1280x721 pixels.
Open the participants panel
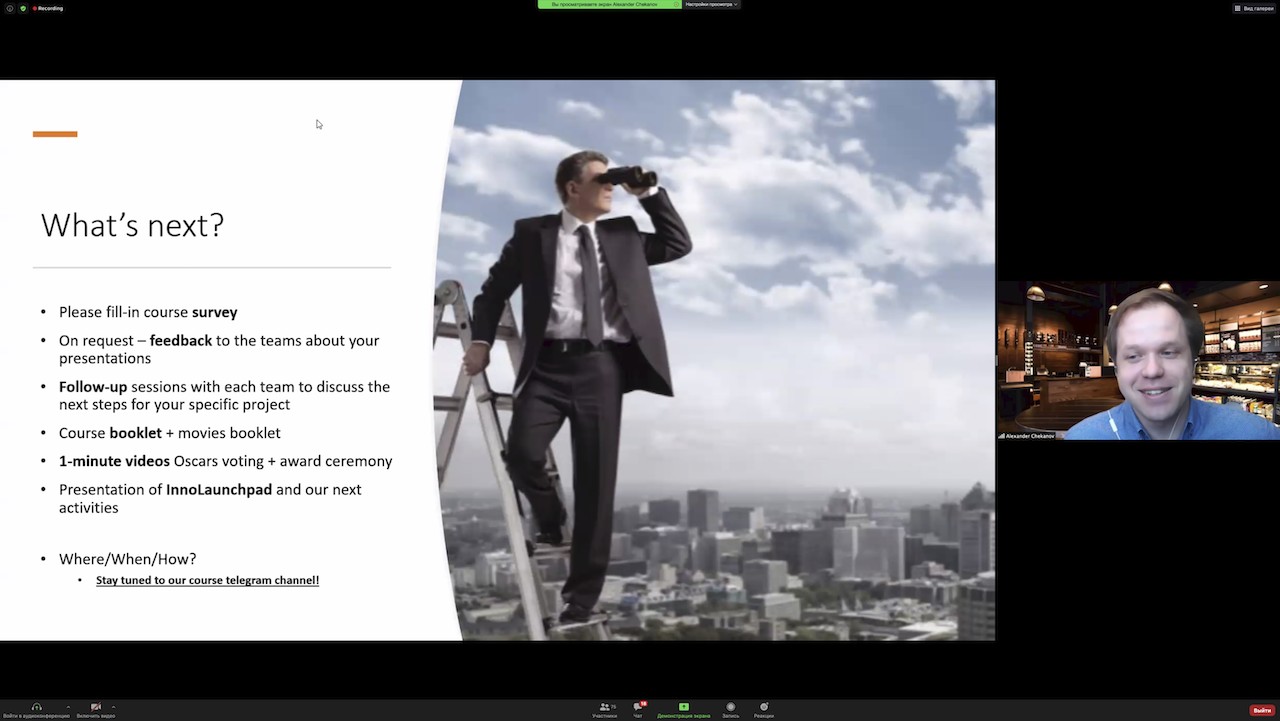(605, 707)
